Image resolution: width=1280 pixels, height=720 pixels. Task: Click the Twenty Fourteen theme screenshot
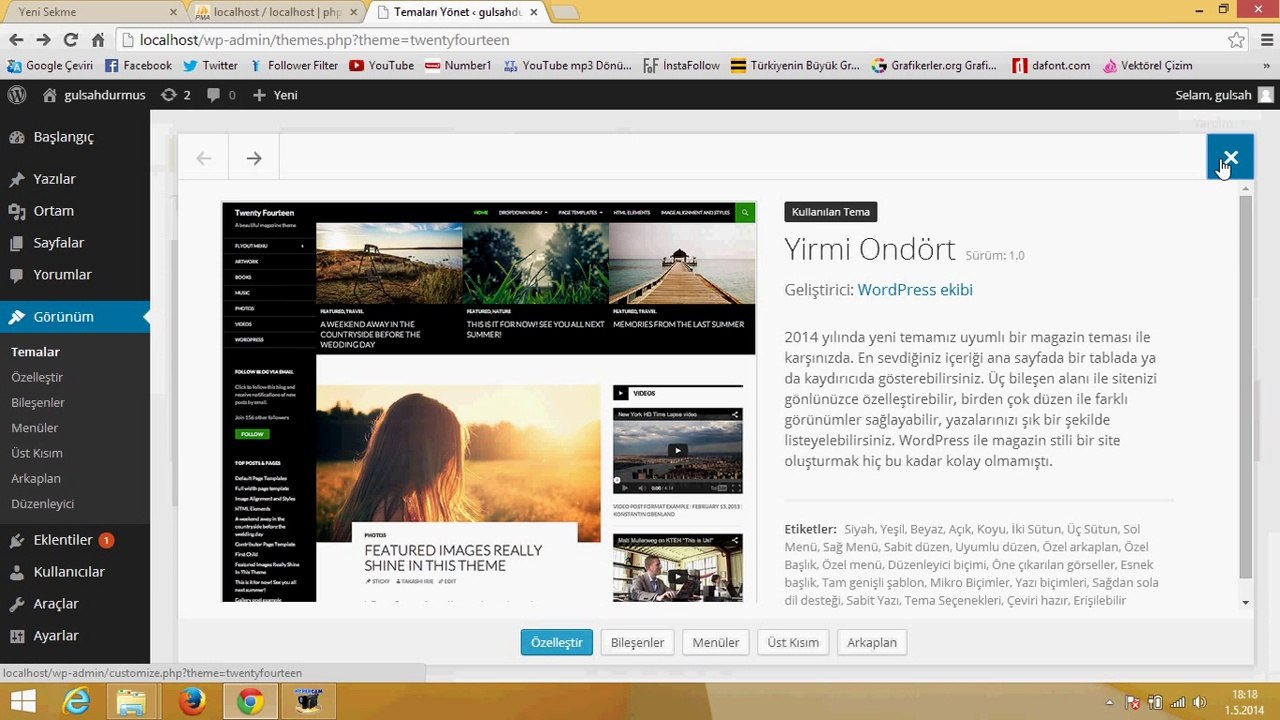[489, 402]
